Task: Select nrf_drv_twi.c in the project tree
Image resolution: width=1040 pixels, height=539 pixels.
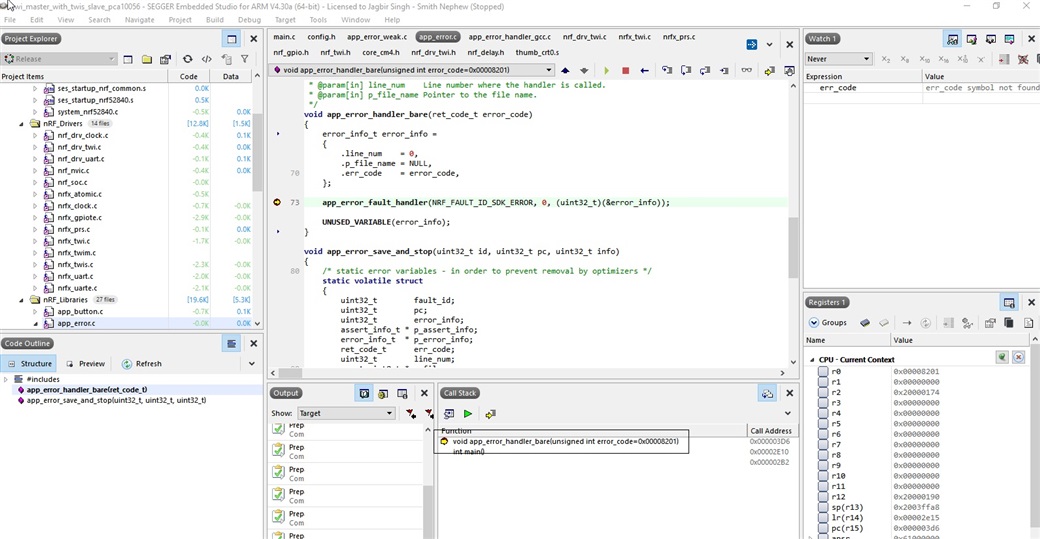Action: 78,147
